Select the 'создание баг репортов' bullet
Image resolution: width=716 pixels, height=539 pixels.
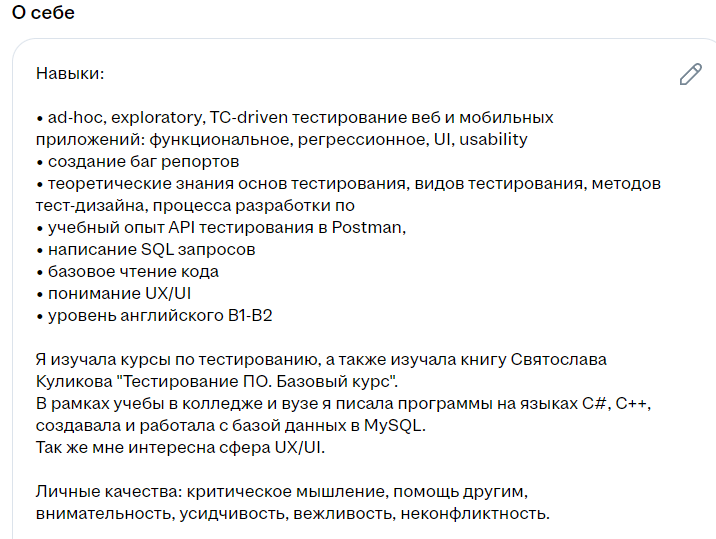(x=137, y=161)
